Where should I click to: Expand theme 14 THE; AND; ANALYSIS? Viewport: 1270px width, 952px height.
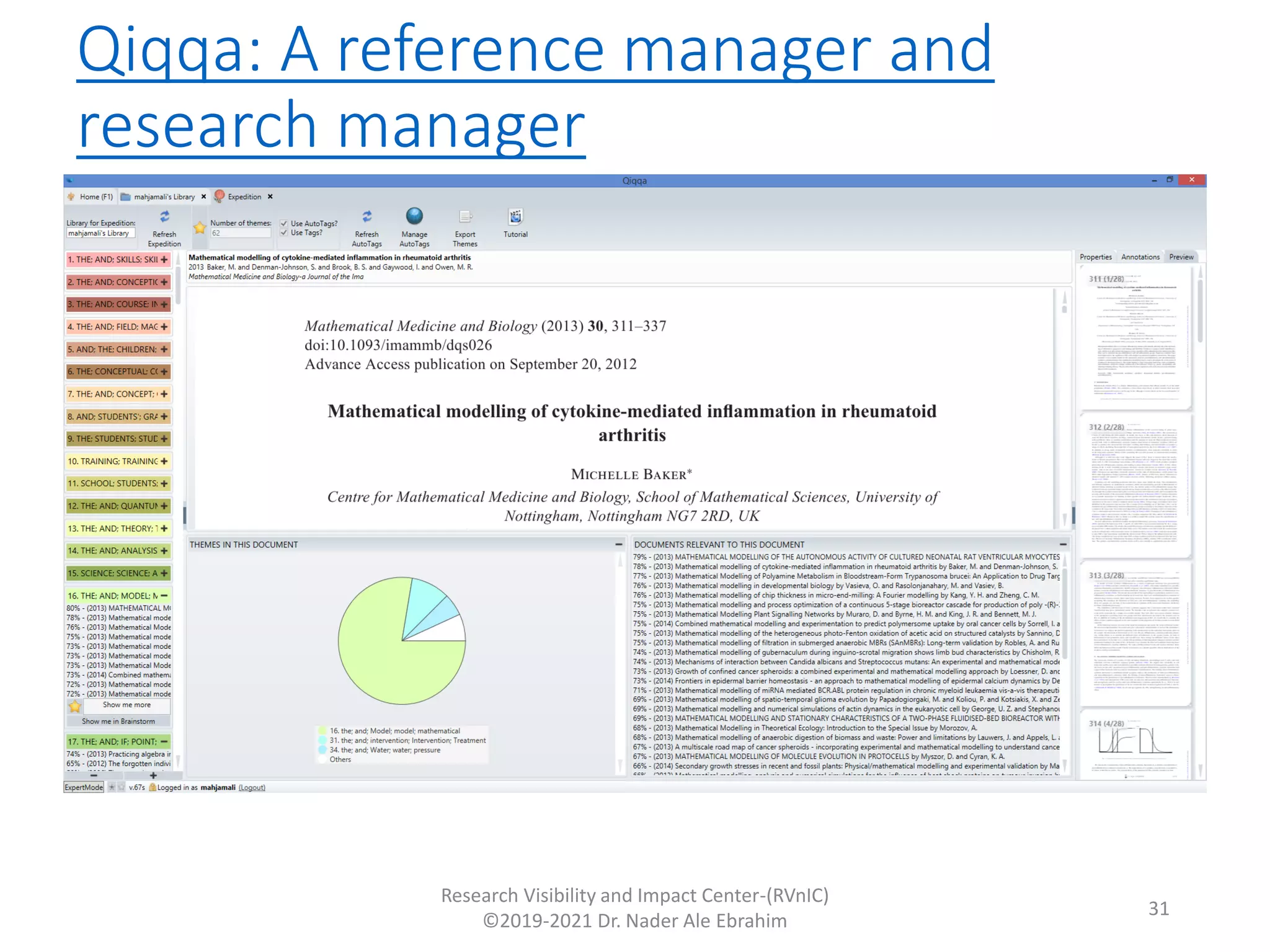(x=164, y=551)
